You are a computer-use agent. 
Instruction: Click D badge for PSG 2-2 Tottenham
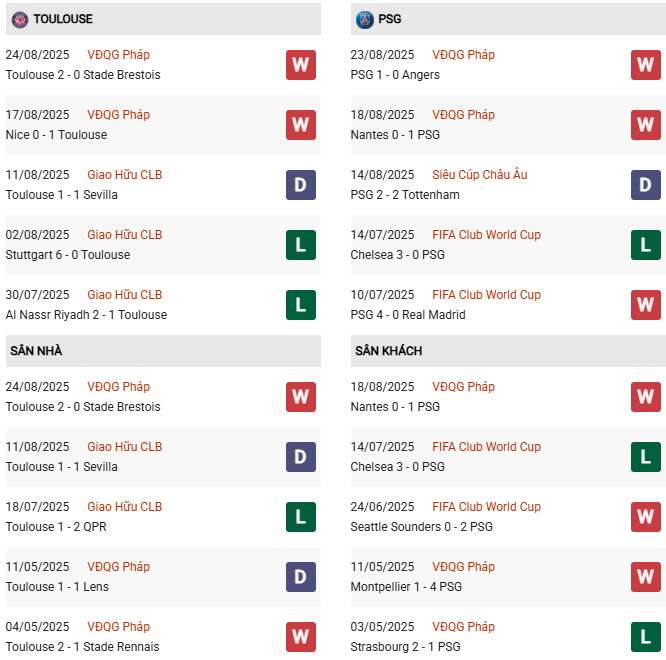coord(646,185)
